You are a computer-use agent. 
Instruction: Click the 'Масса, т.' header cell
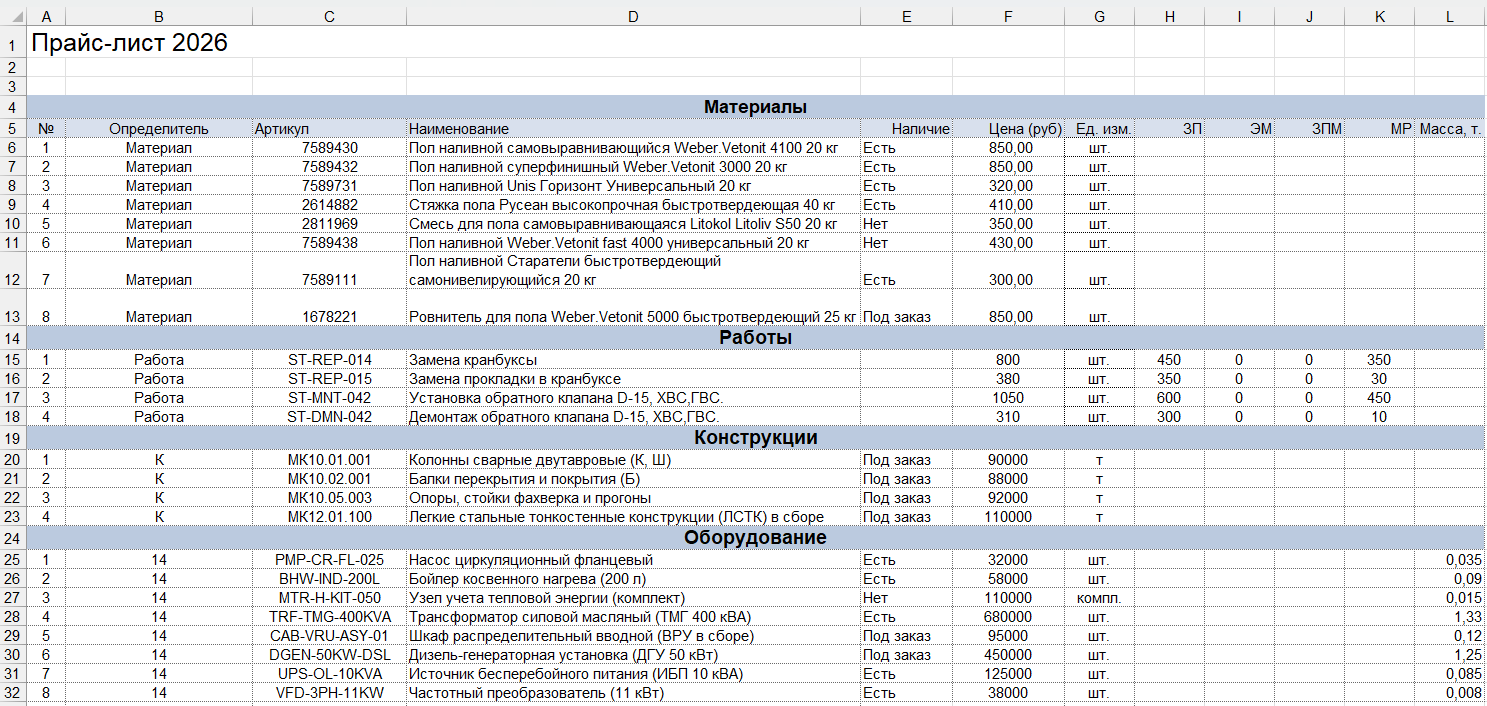point(1450,129)
